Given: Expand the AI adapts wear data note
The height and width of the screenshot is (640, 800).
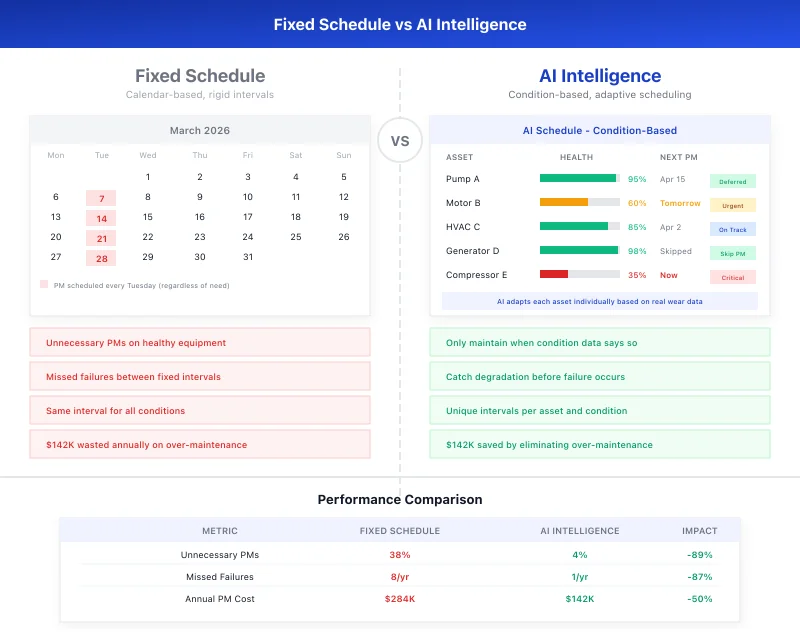Looking at the screenshot, I should pos(600,301).
